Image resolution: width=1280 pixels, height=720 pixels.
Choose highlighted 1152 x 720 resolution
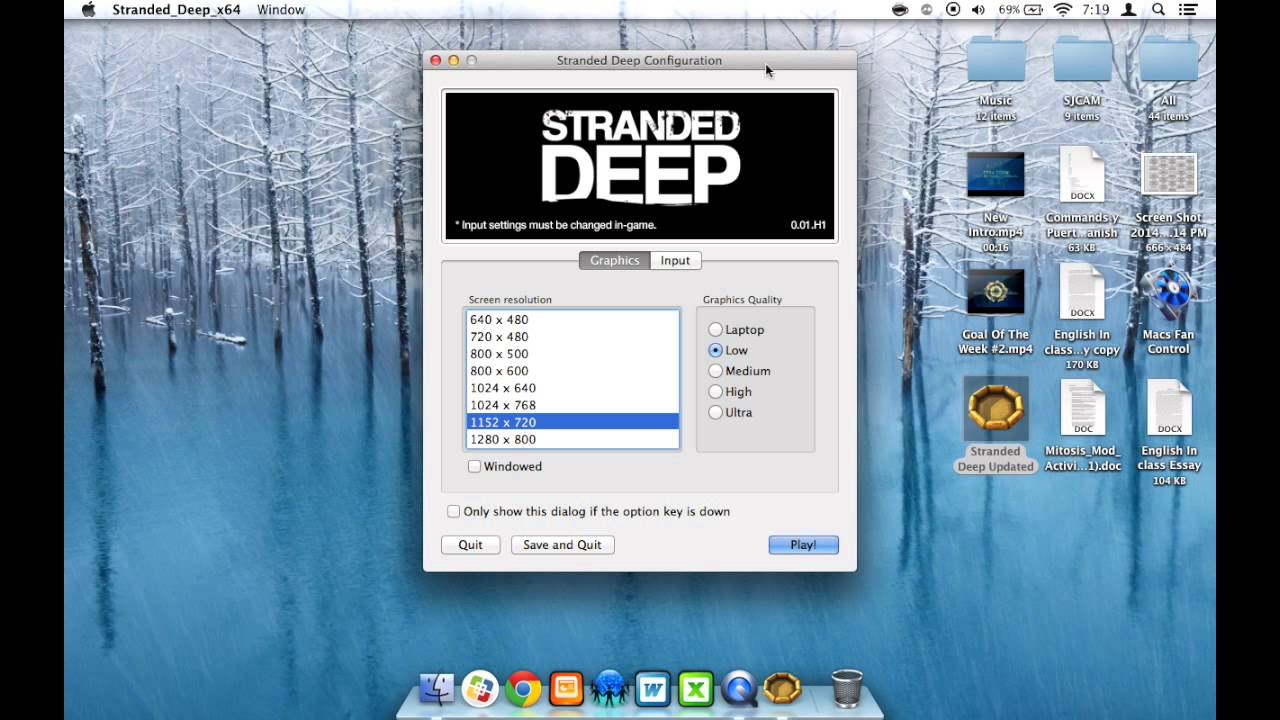tap(572, 422)
